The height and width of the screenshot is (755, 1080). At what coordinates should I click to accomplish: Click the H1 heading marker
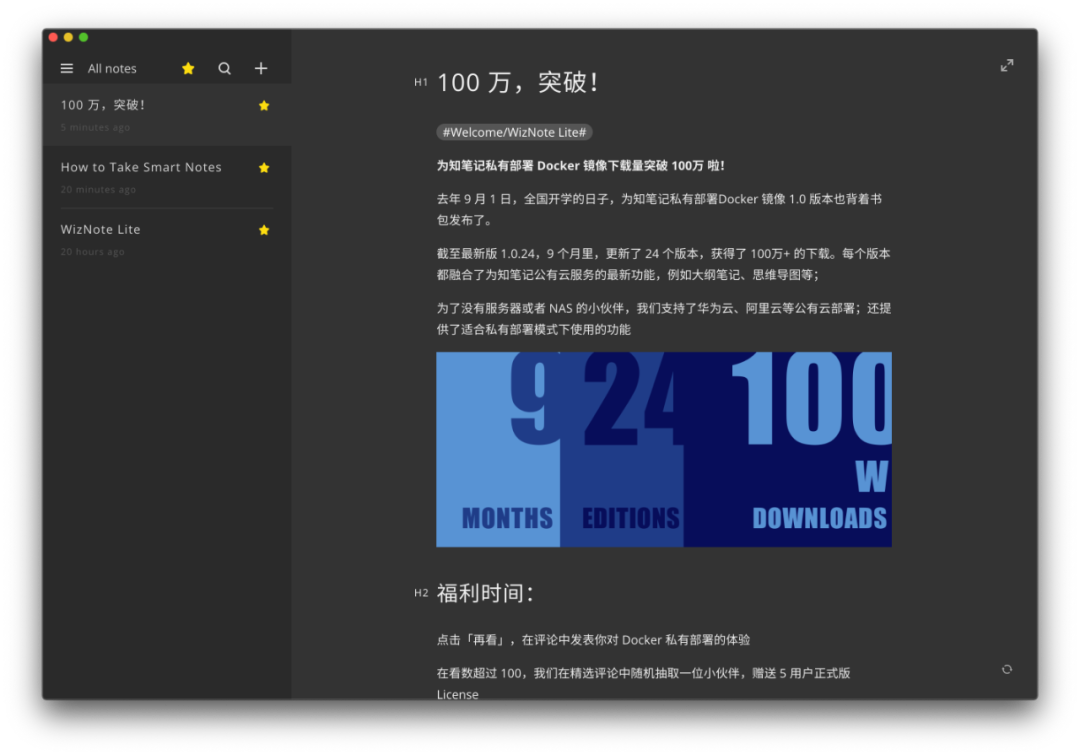click(x=421, y=82)
